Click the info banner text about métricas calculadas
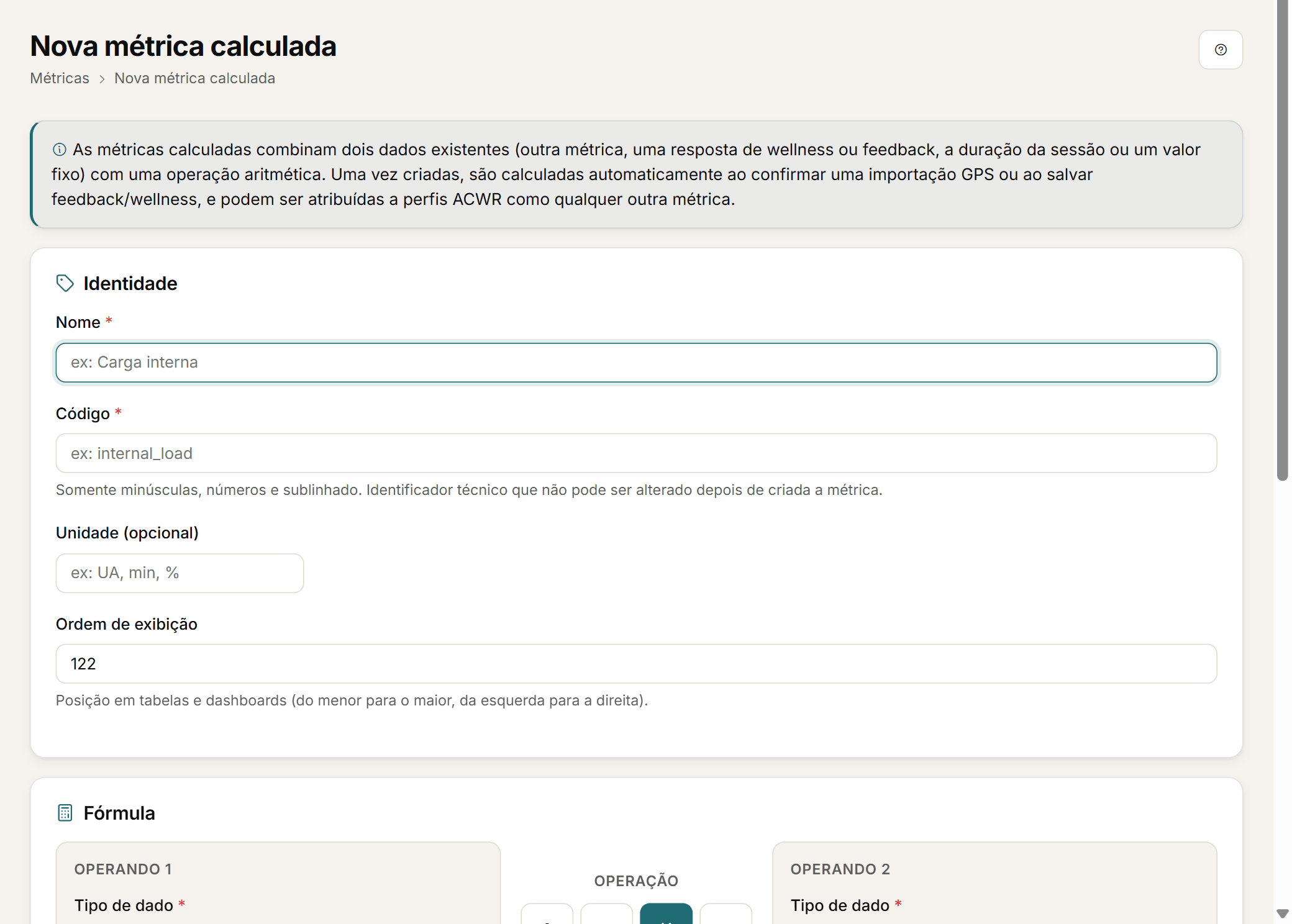 click(626, 174)
